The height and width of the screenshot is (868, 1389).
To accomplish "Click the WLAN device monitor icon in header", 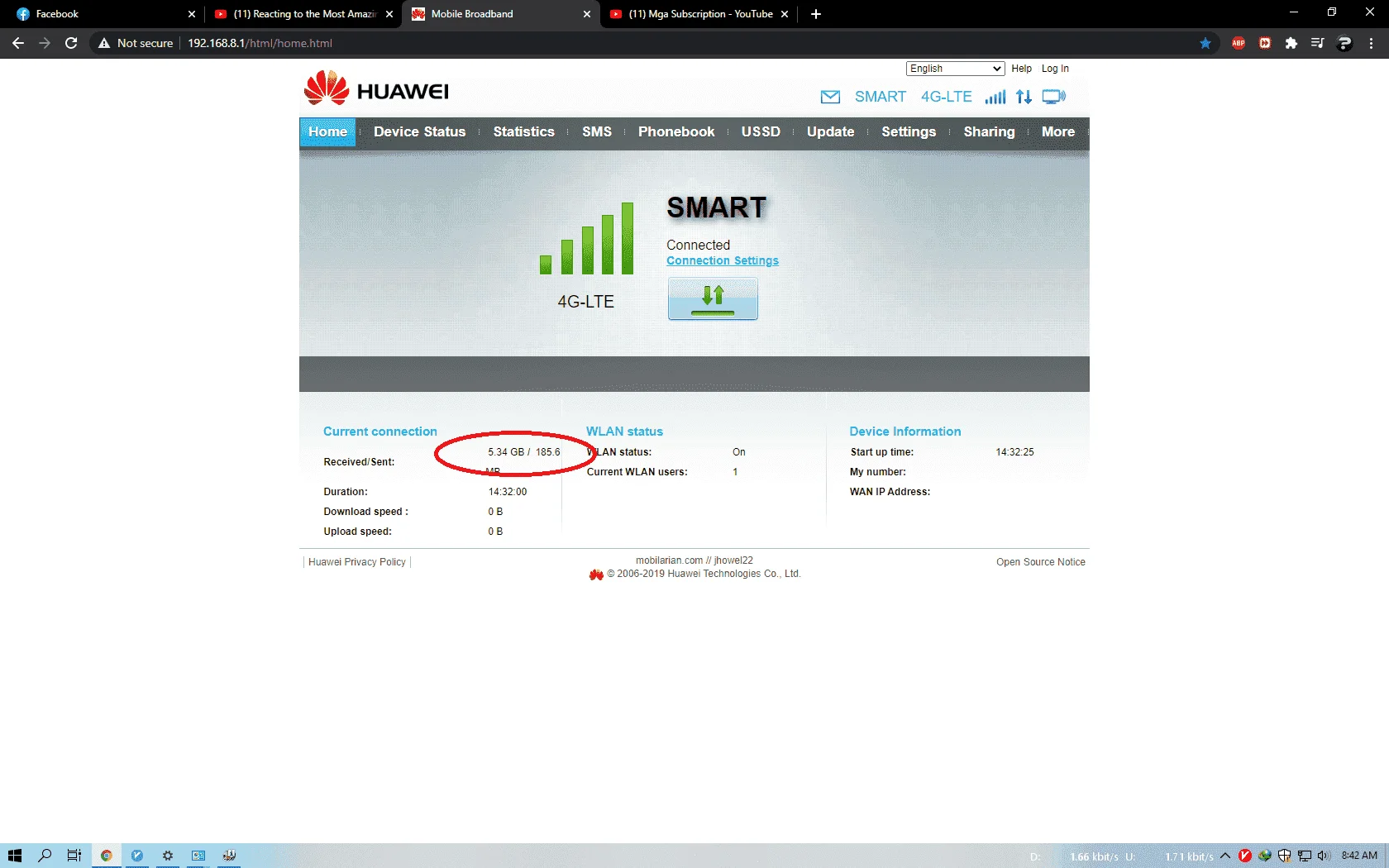I will 1054,97.
